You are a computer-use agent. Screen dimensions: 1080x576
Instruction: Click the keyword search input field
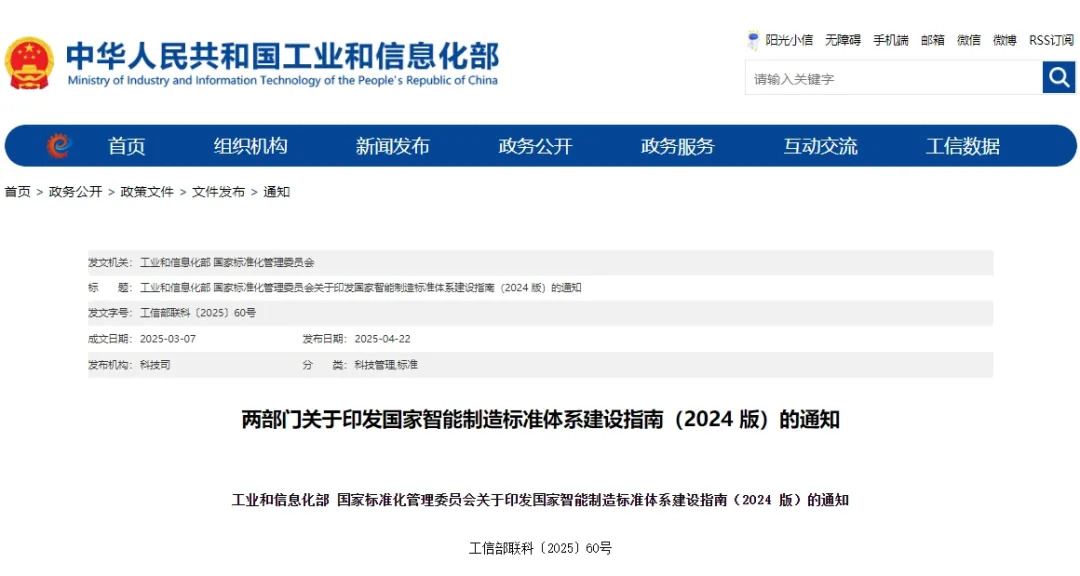pos(892,78)
